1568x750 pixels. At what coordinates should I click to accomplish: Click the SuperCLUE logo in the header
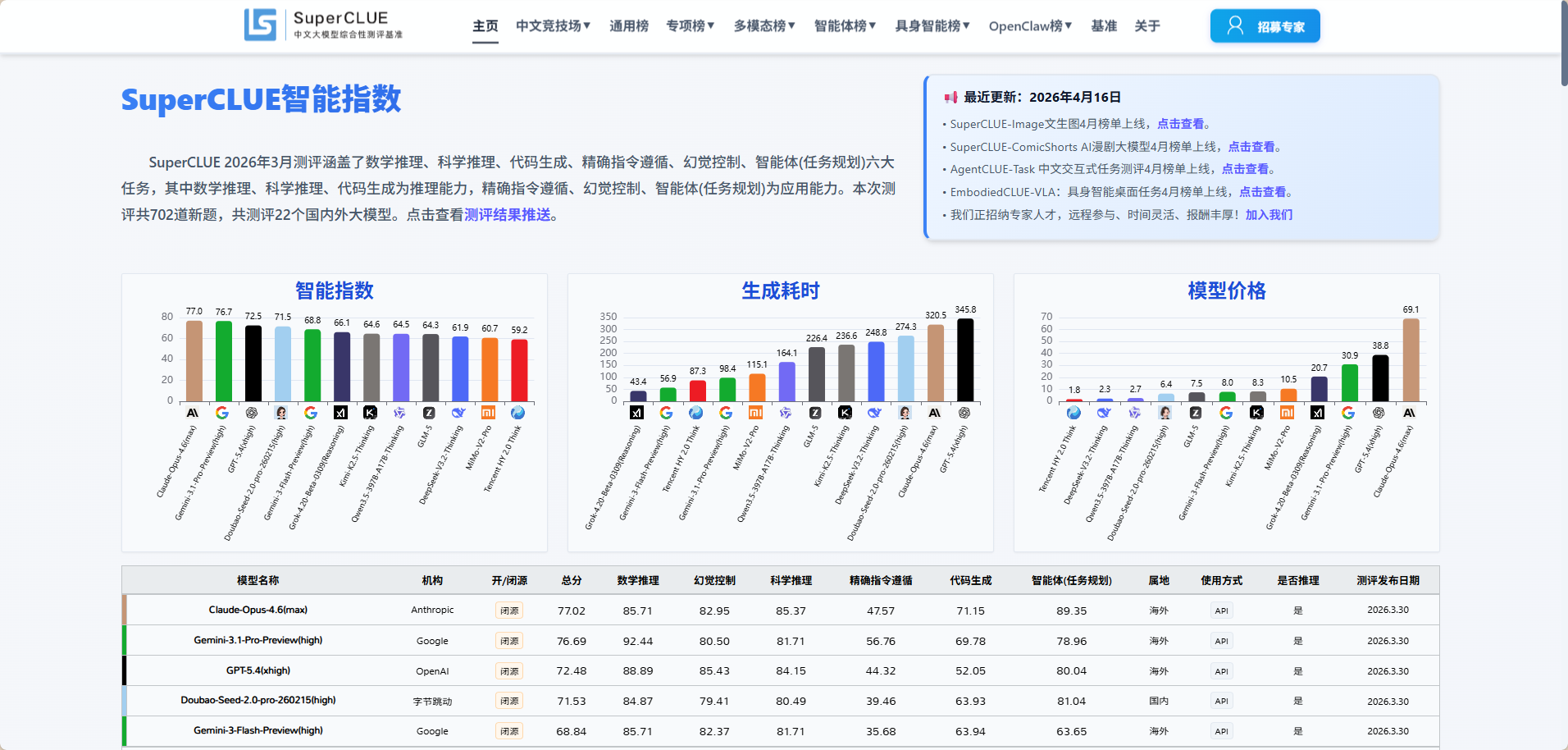click(x=324, y=25)
